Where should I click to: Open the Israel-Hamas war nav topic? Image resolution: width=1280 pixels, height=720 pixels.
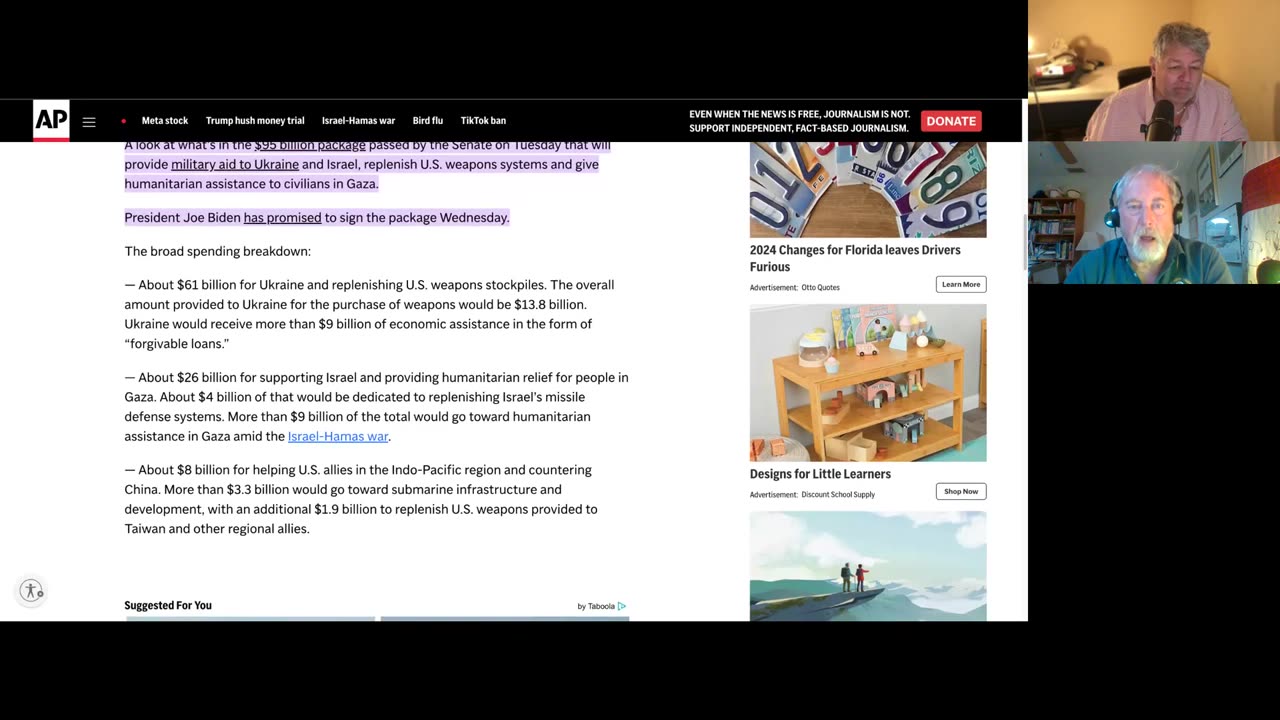358,121
